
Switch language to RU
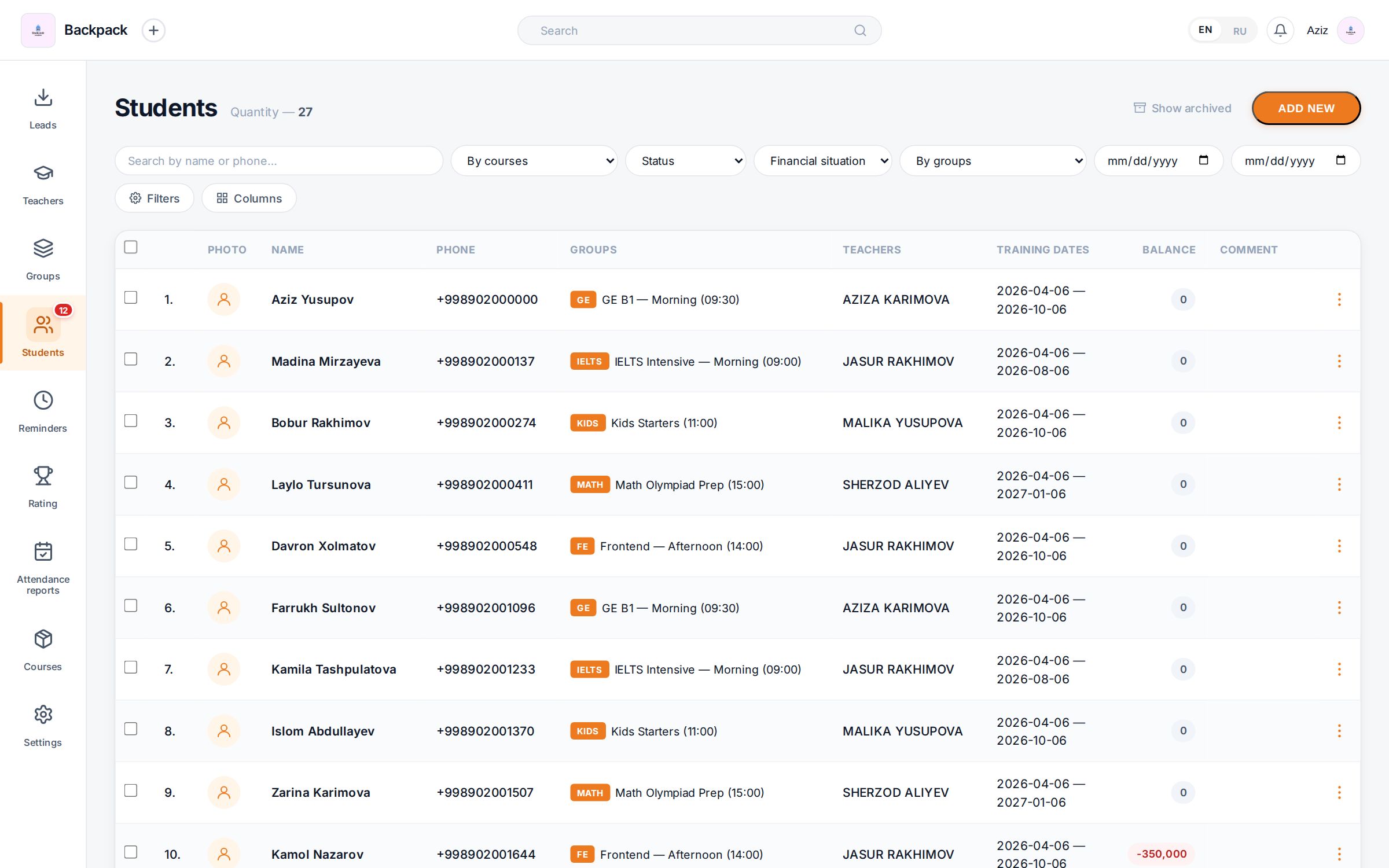pyautogui.click(x=1240, y=31)
